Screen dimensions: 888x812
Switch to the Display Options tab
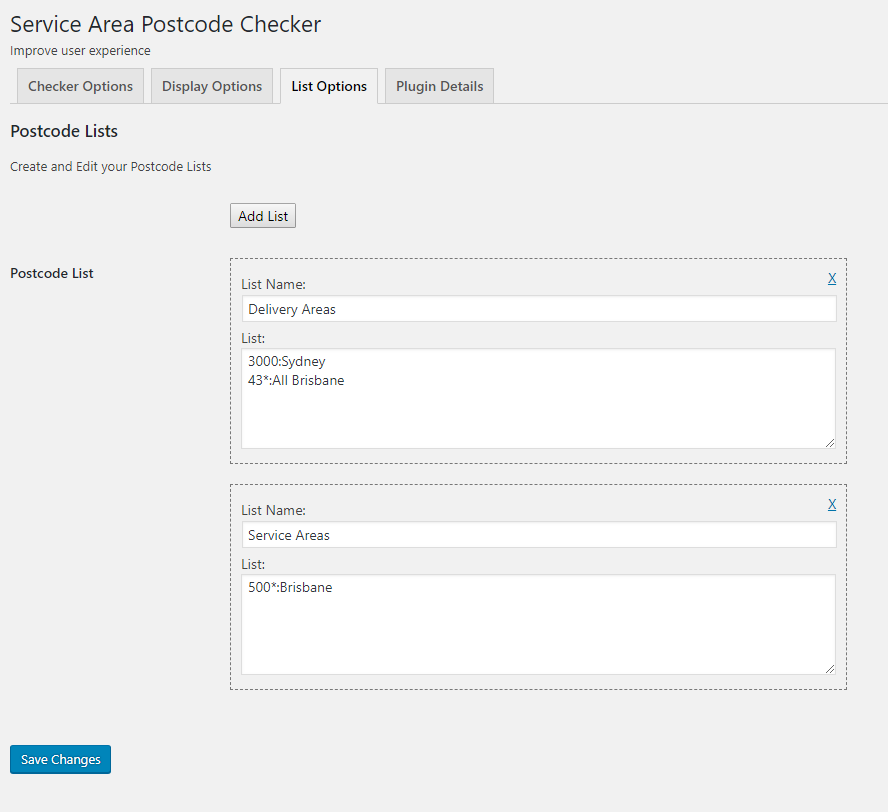212,86
